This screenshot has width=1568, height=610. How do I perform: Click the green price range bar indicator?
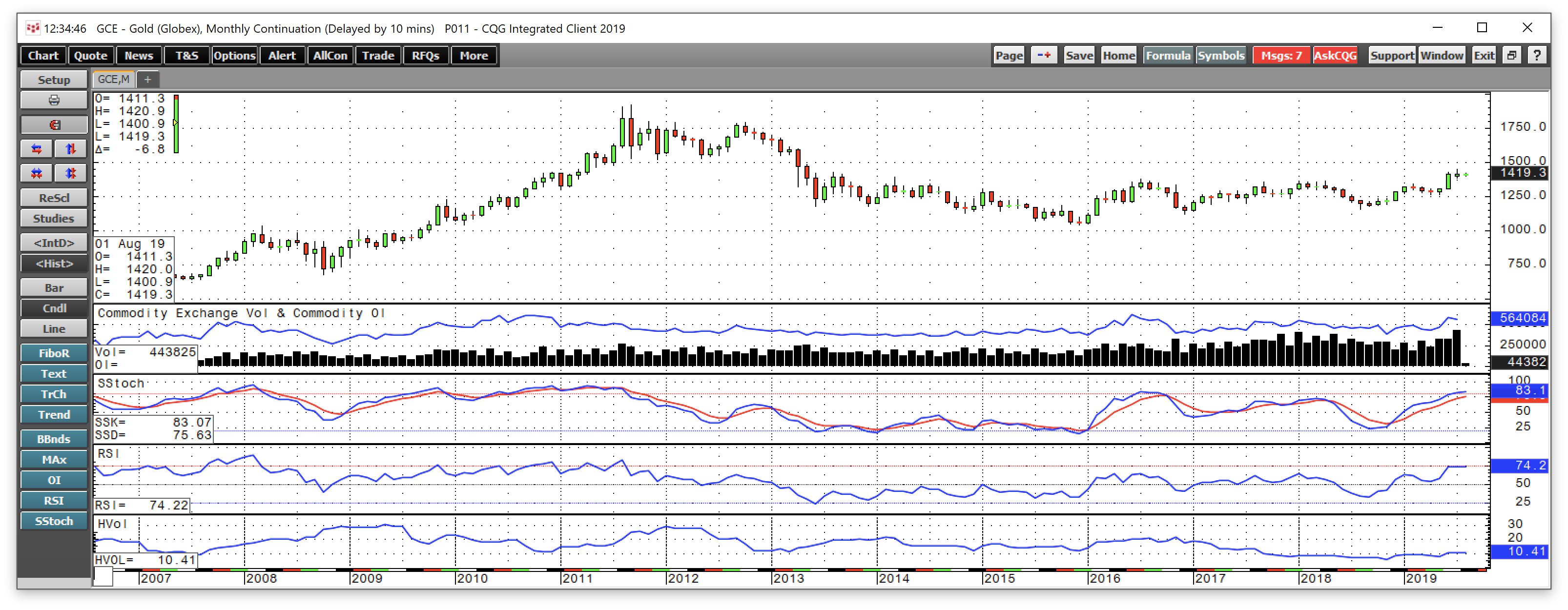176,123
